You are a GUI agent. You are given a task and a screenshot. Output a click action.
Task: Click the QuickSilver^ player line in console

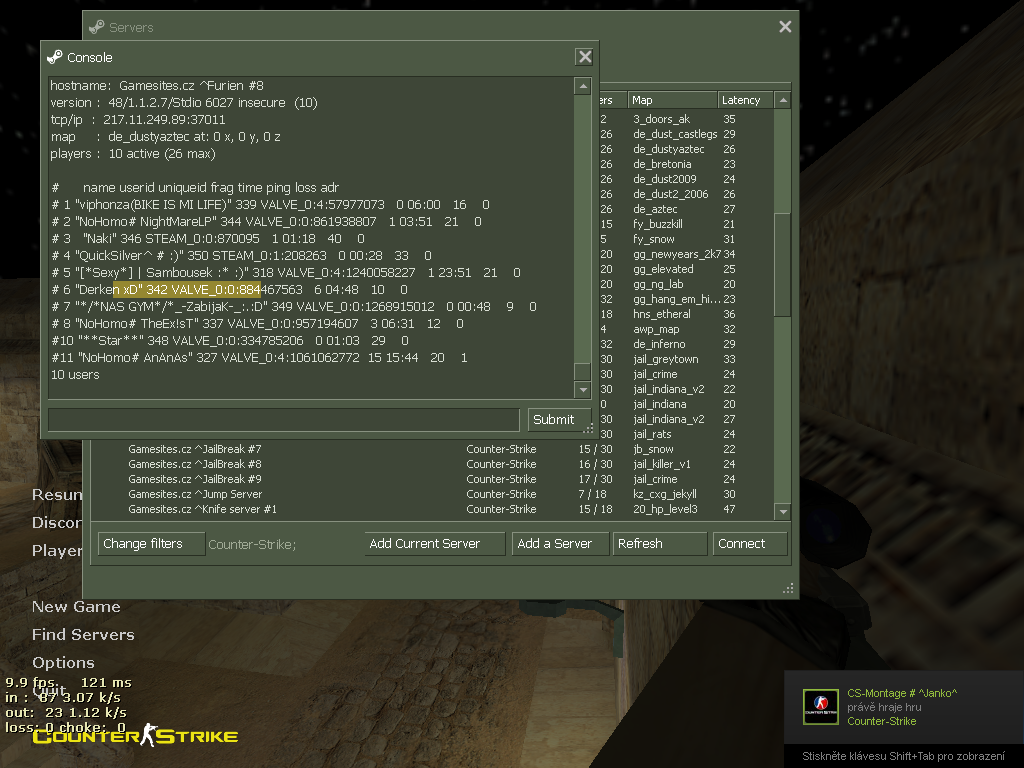tap(241, 255)
